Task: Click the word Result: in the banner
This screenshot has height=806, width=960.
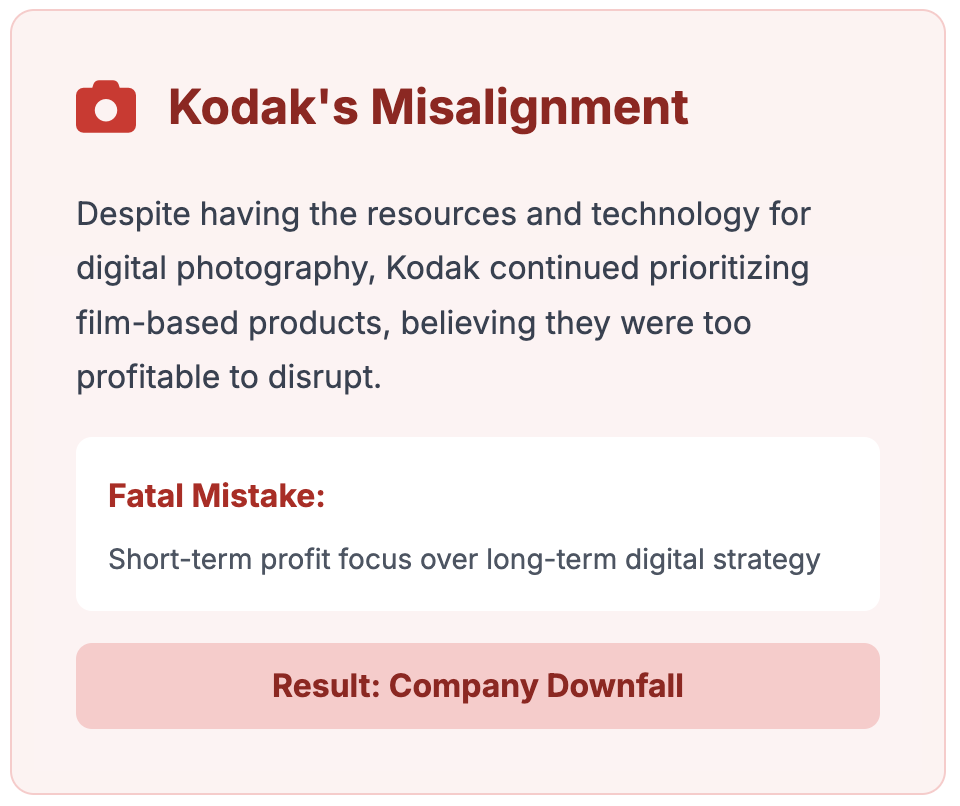Action: point(327,686)
